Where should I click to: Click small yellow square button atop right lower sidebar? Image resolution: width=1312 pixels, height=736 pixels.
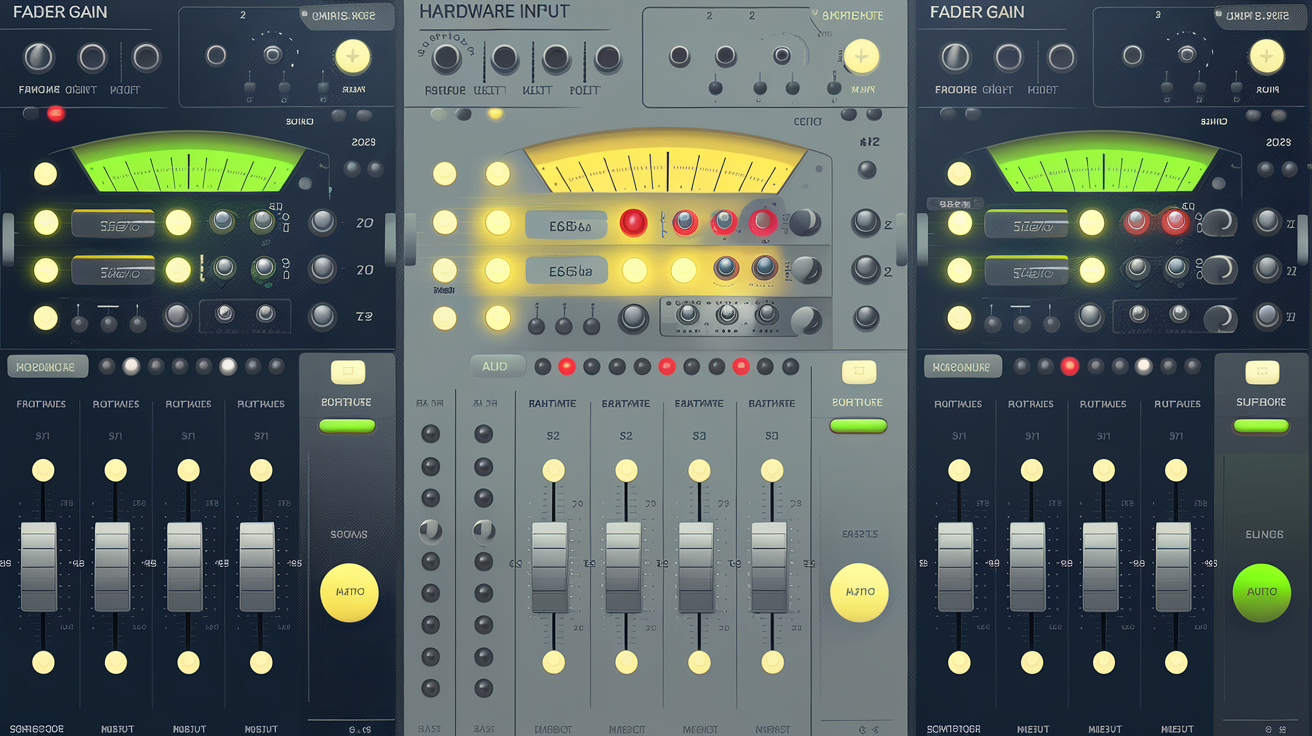point(1262,373)
